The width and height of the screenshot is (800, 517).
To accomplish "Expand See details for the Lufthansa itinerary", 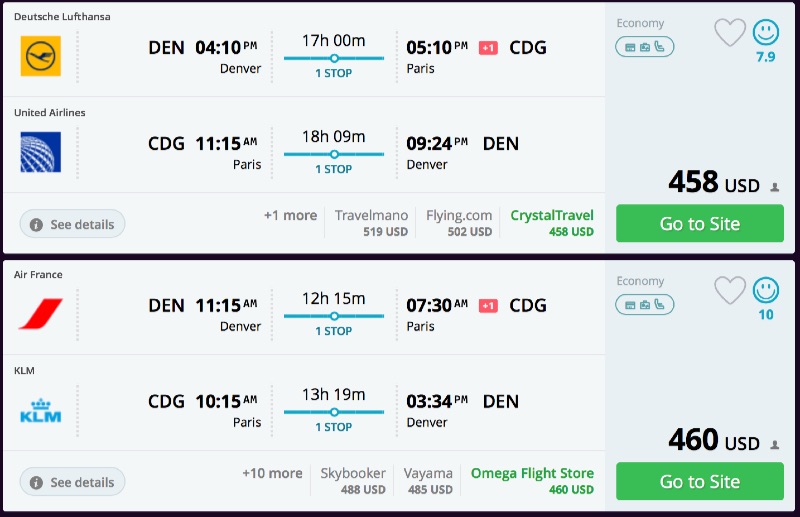I will 72,224.
